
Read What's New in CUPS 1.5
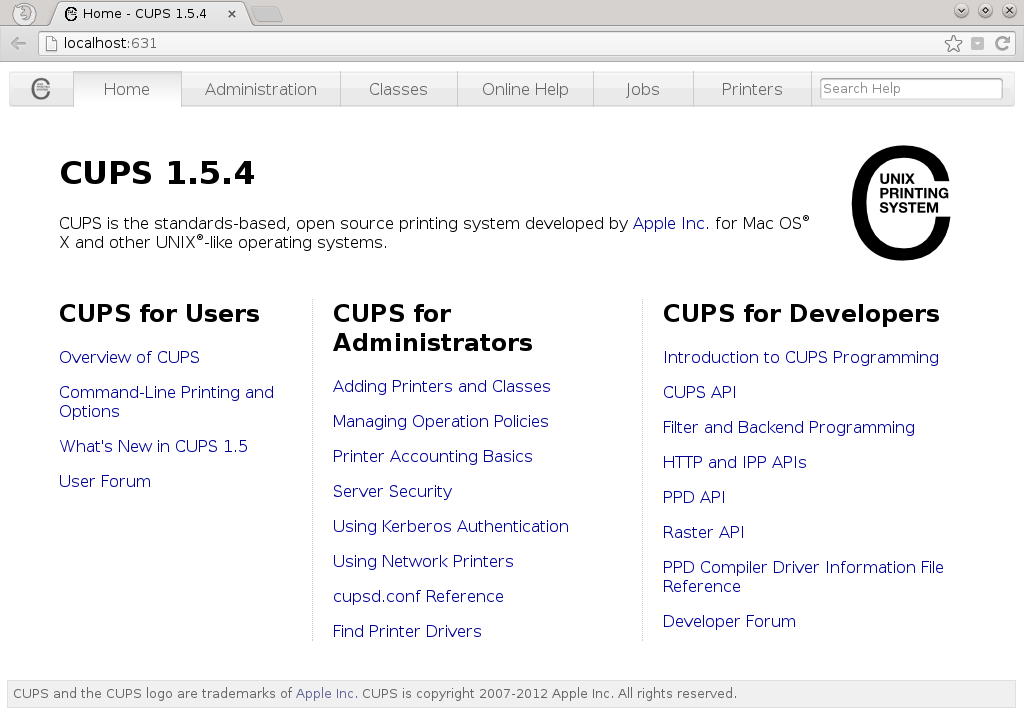(x=153, y=446)
